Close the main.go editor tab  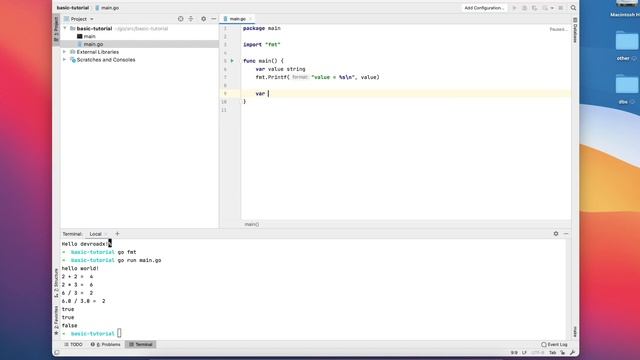click(251, 19)
